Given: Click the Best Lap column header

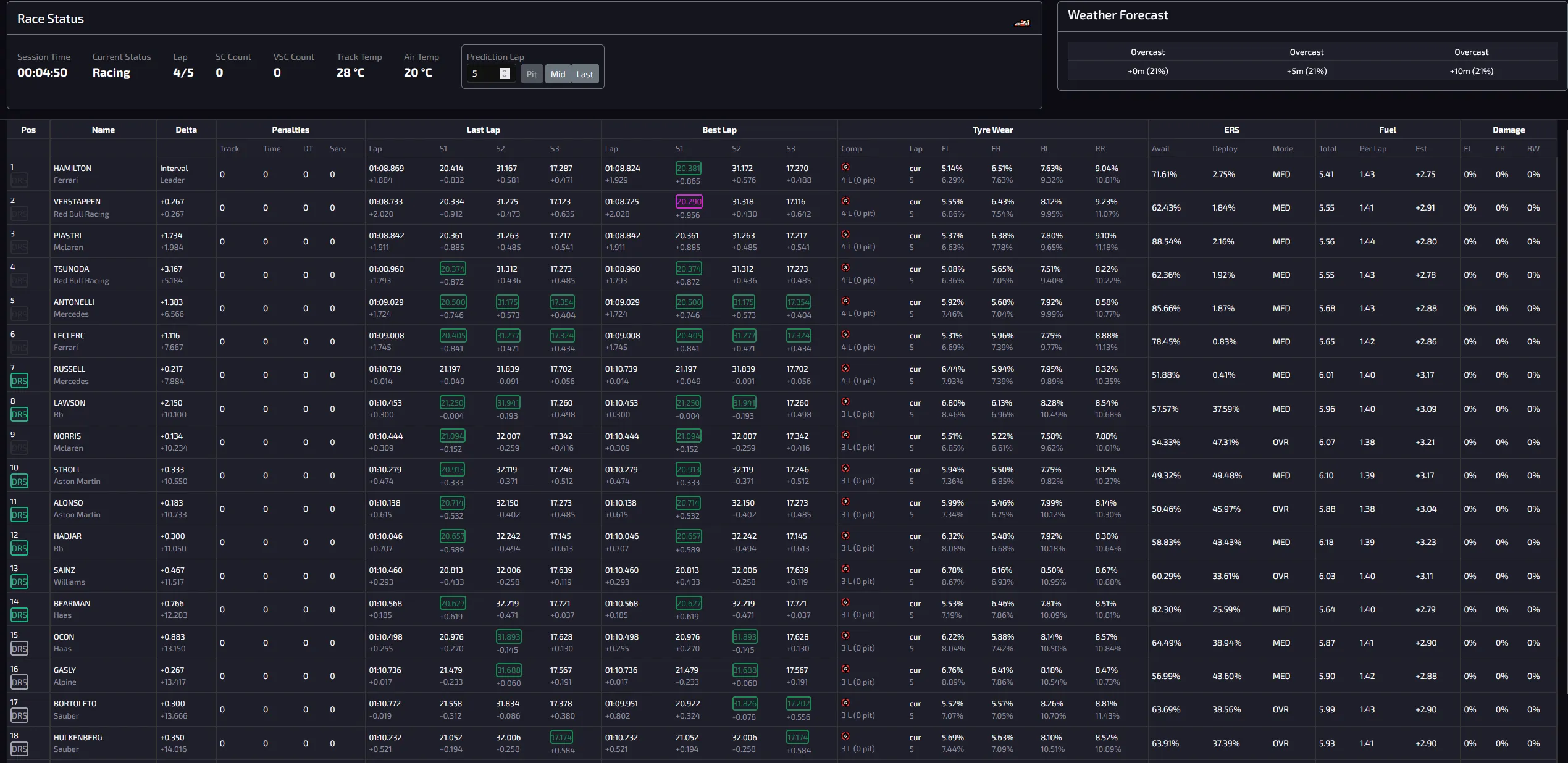Looking at the screenshot, I should point(718,130).
